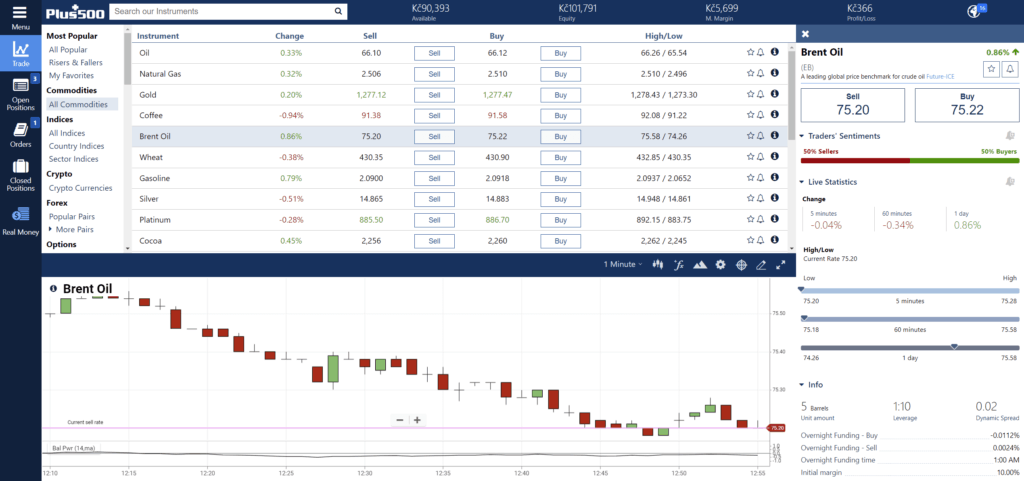Select the drawing pencil tool icon
This screenshot has height=481, width=1024.
coord(761,264)
